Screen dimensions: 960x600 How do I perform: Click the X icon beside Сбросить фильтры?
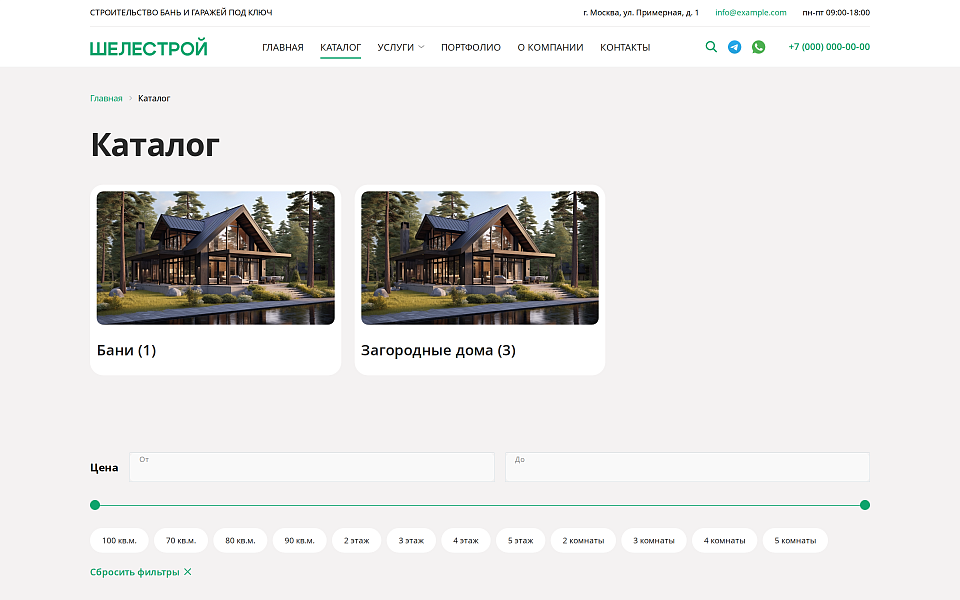[188, 572]
